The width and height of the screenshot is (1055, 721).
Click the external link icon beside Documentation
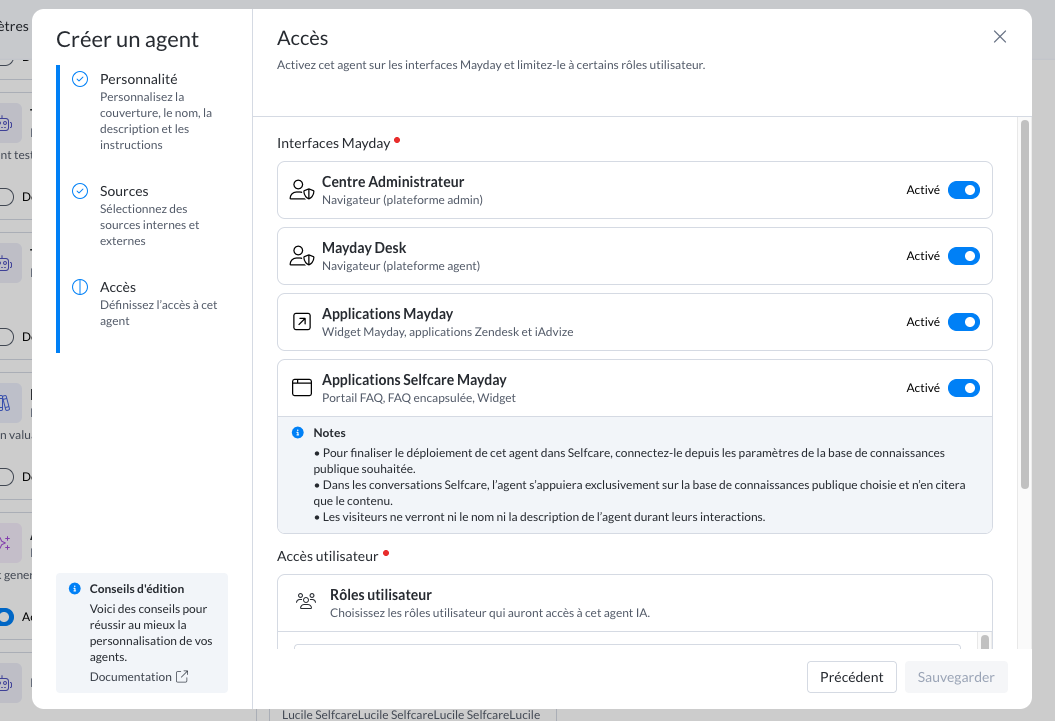(x=182, y=677)
